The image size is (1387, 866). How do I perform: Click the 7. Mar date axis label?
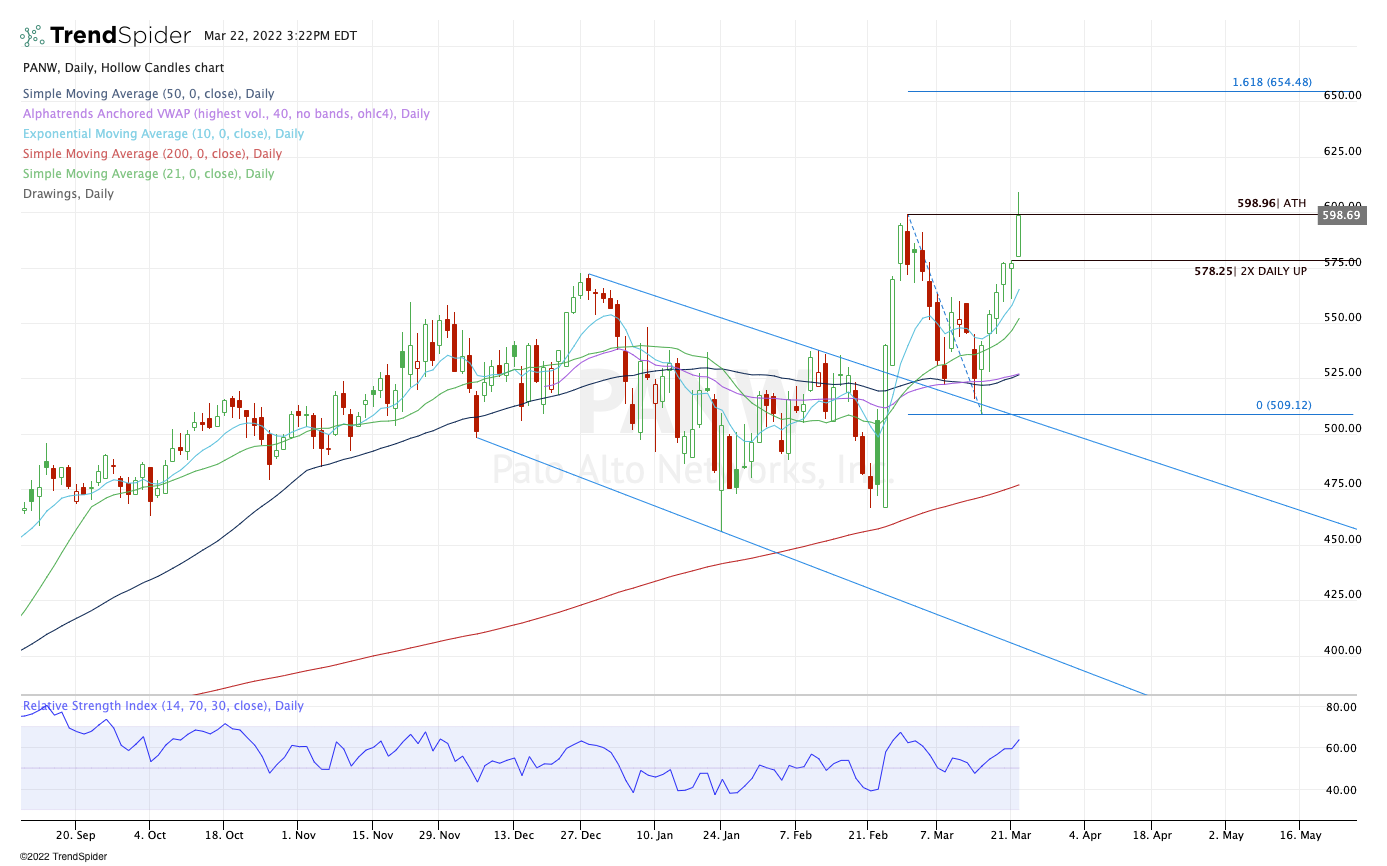click(x=936, y=834)
